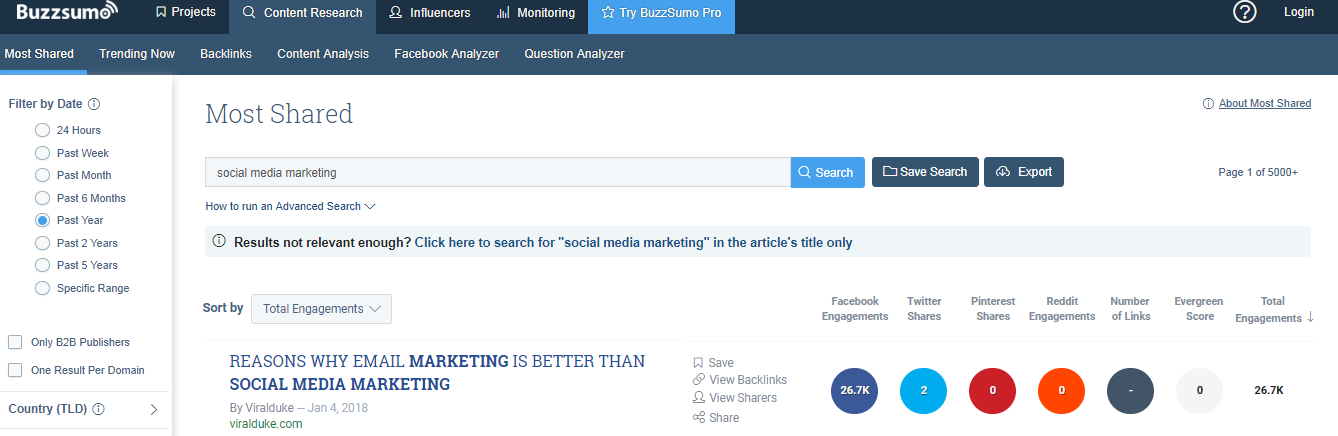The image size is (1338, 436).
Task: Switch to the Backlinks tab
Action: (x=226, y=54)
